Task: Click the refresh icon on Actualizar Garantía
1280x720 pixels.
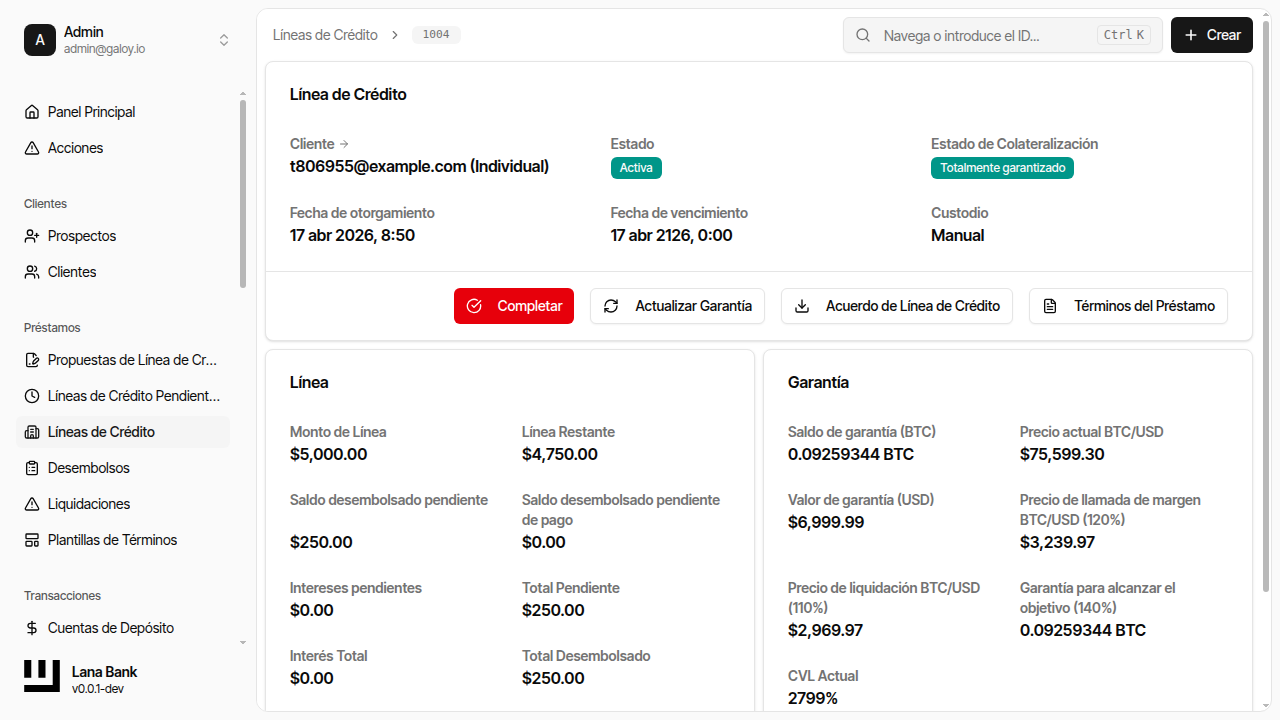Action: (x=611, y=306)
